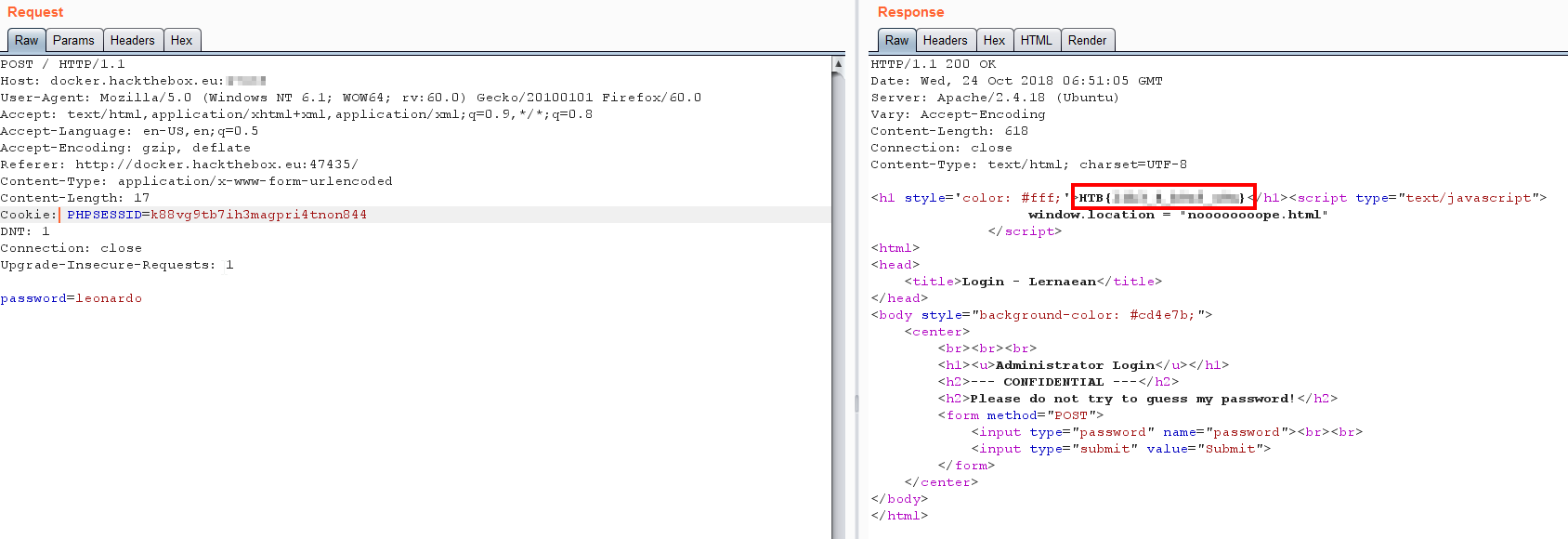The height and width of the screenshot is (539, 1568).
Task: Click the password=leonardo body parameter
Action: tap(71, 298)
